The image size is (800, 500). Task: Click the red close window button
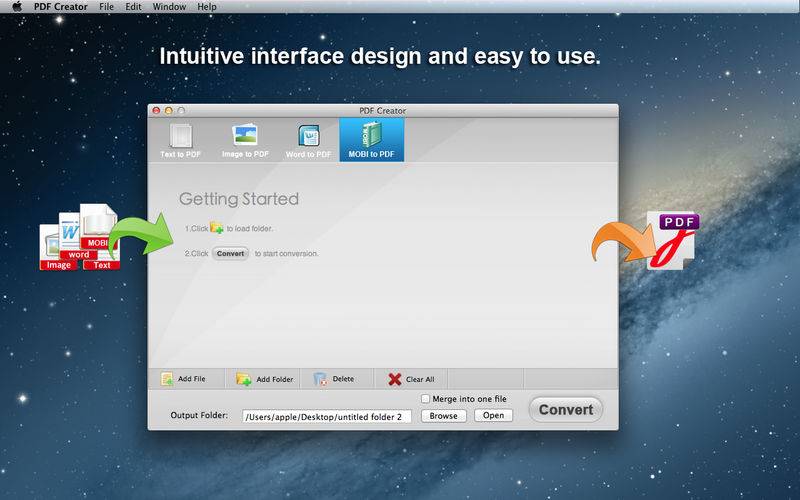coord(156,110)
